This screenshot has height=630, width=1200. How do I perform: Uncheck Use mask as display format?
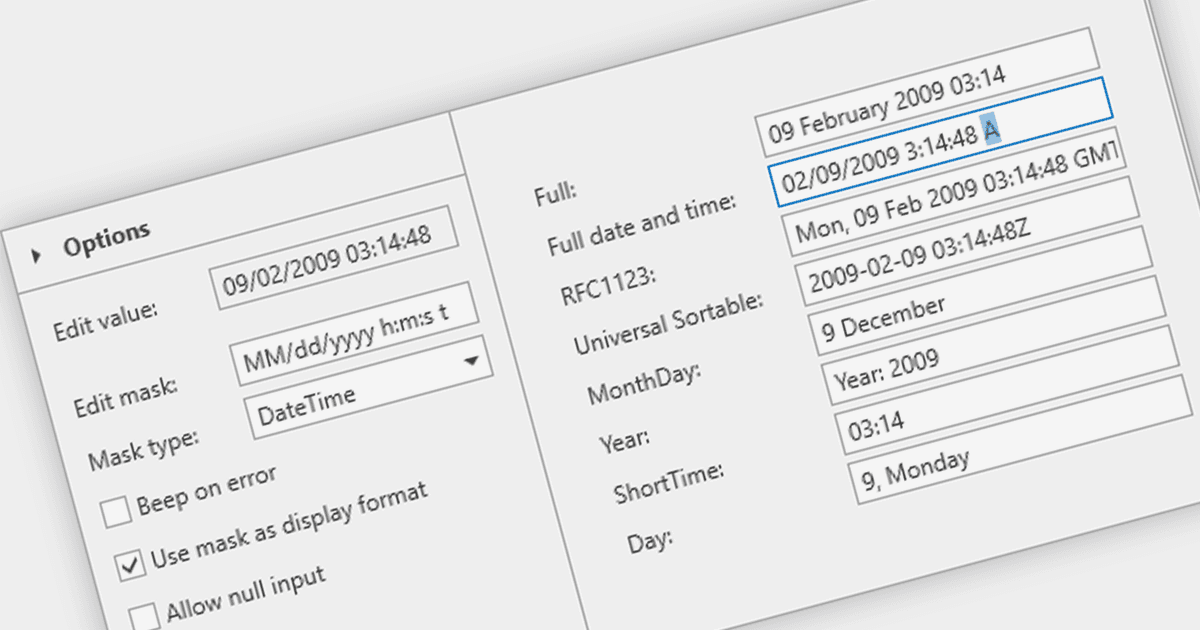(x=131, y=565)
